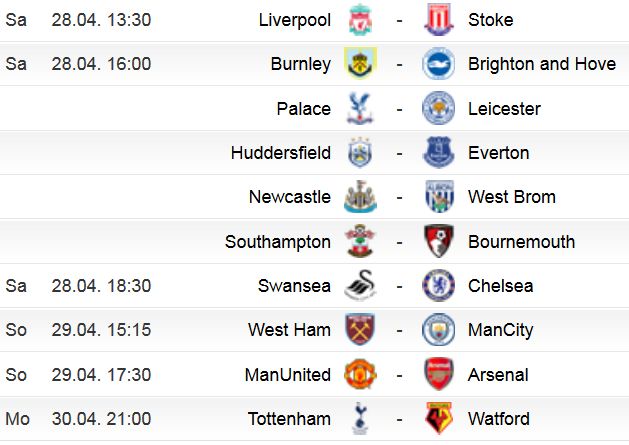Open the Huddersfield team link
The image size is (629, 445).
(281, 153)
